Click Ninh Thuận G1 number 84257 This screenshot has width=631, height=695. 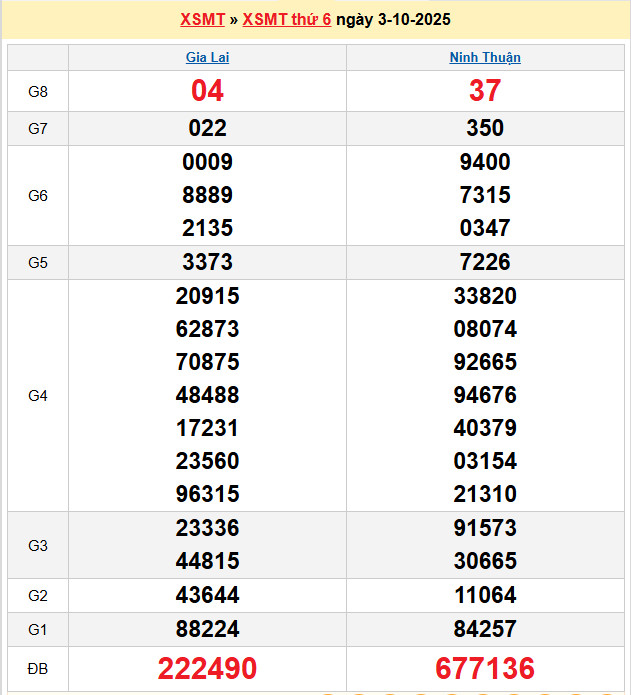pos(485,629)
